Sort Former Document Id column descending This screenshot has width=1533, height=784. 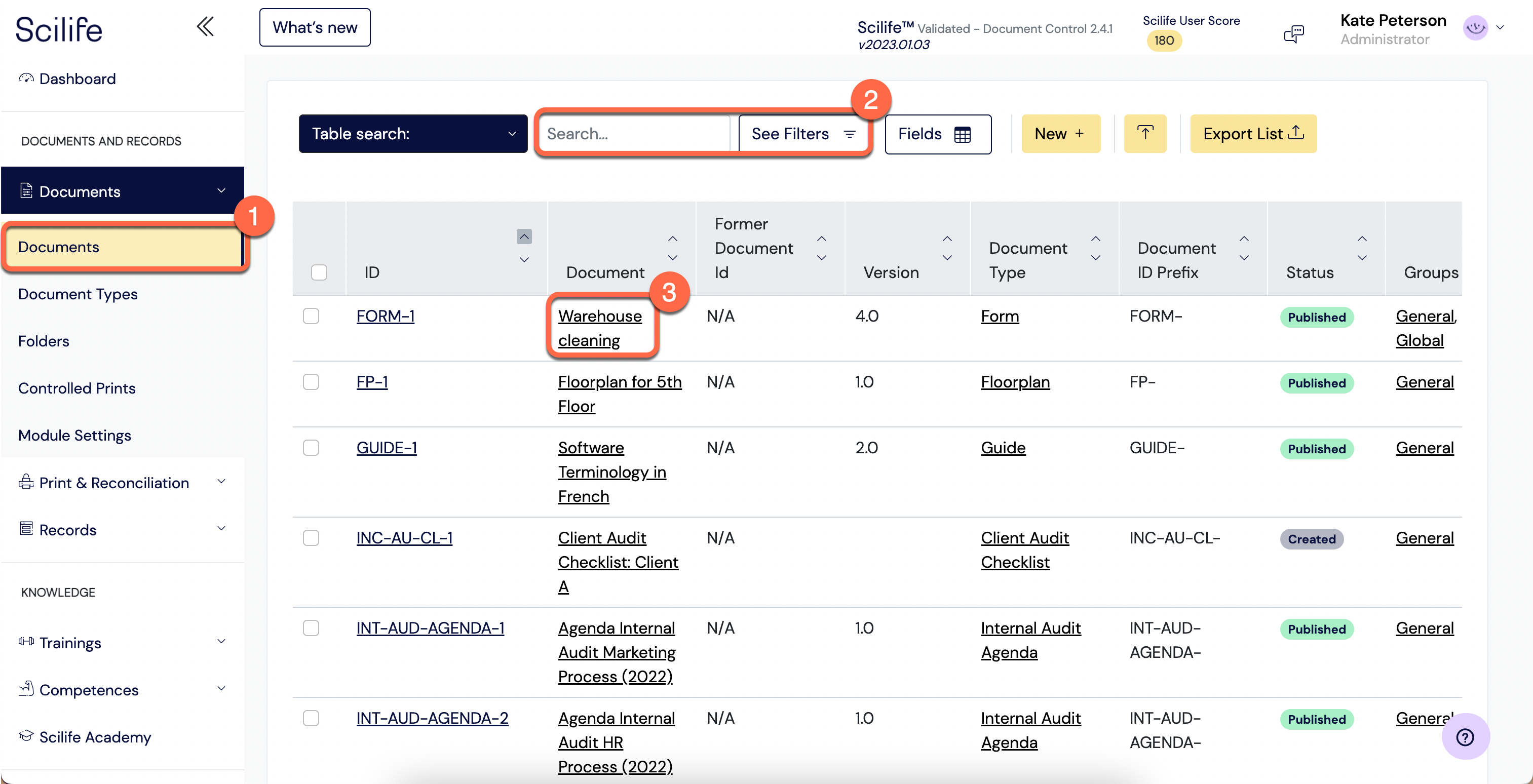[x=821, y=258]
